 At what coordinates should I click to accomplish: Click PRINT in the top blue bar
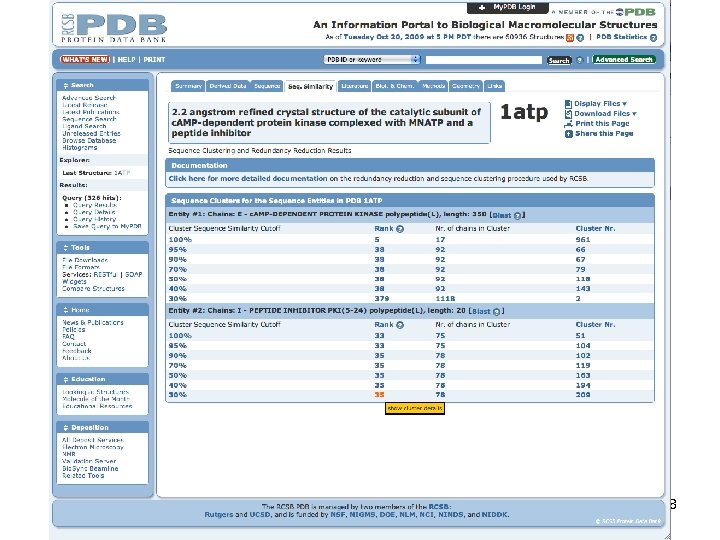coord(154,60)
